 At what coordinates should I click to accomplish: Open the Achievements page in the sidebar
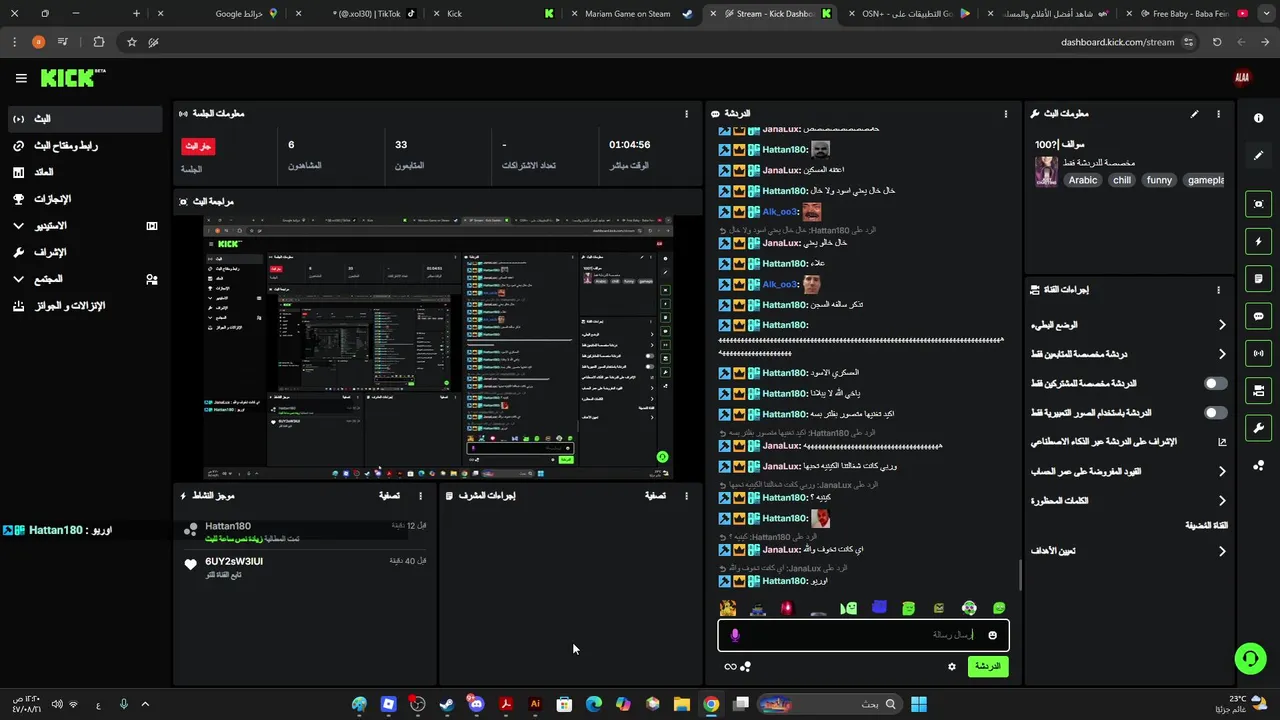tap(85, 199)
